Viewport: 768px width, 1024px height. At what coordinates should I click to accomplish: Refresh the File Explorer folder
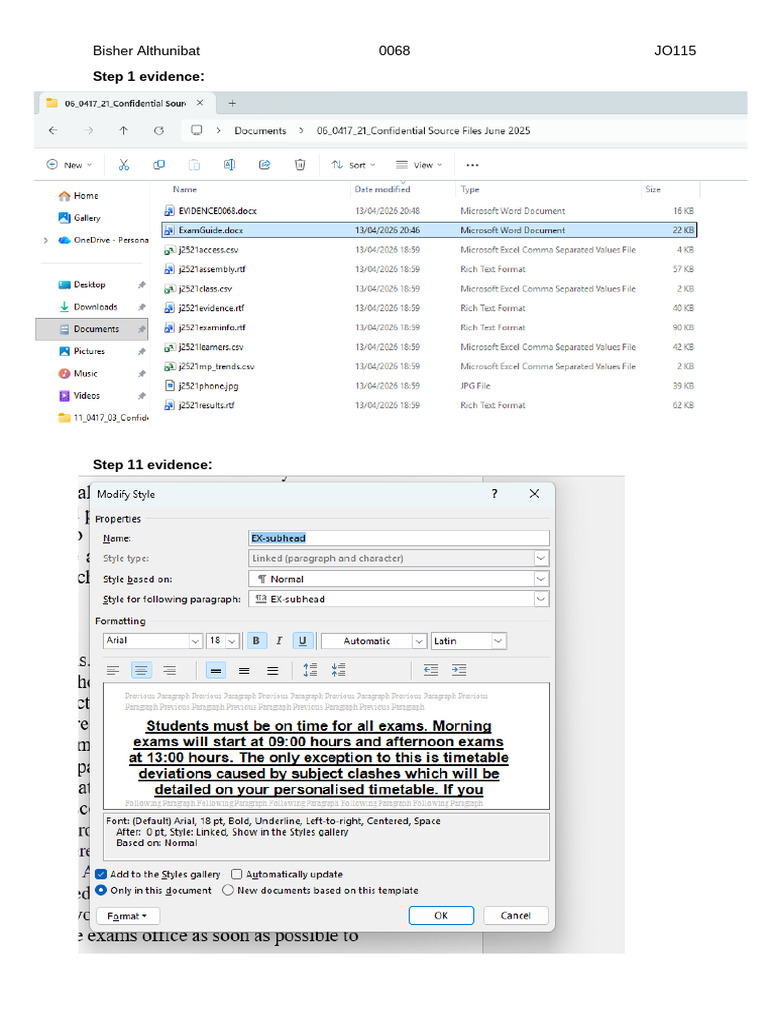click(159, 131)
